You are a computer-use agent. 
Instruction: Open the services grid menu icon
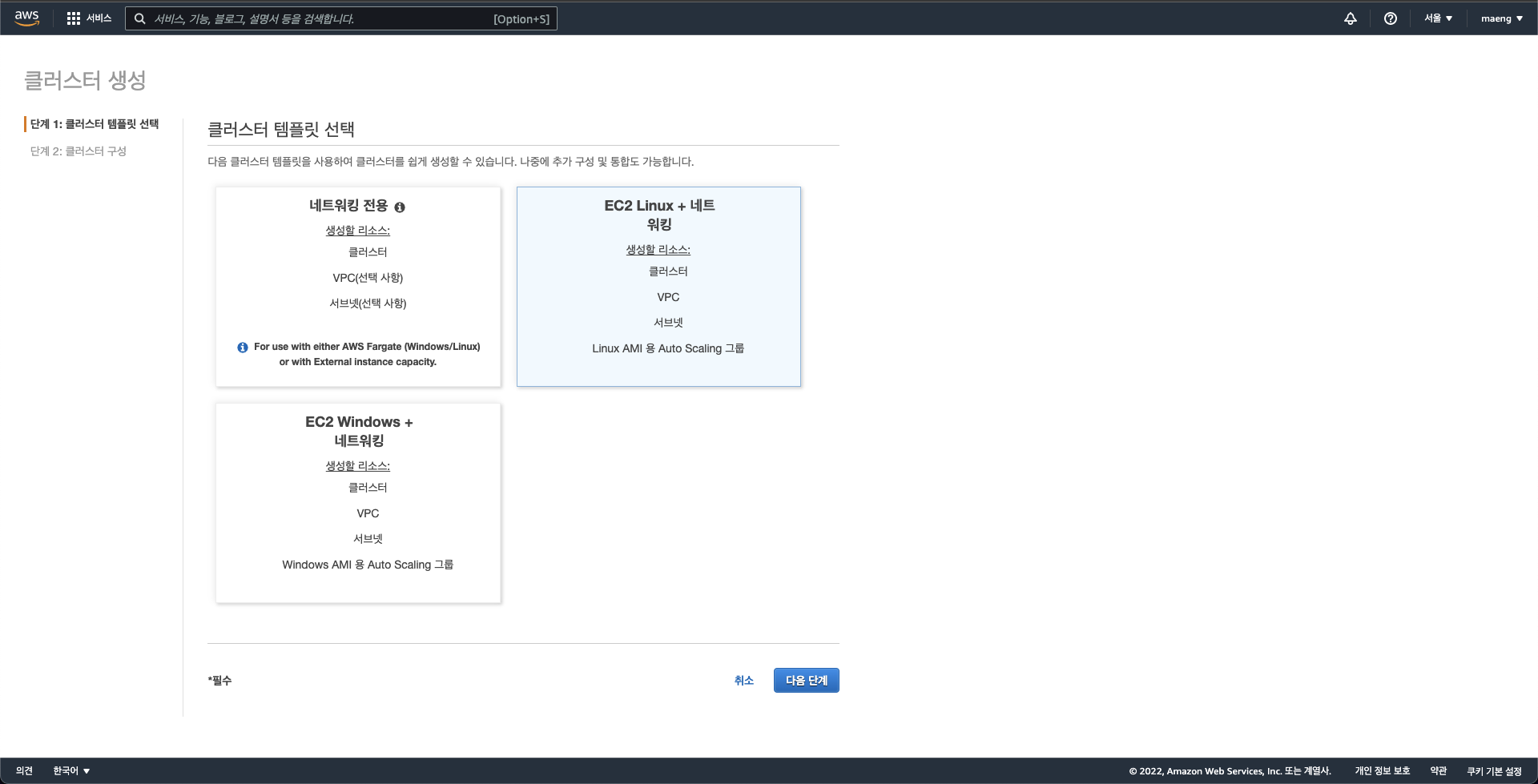[74, 18]
